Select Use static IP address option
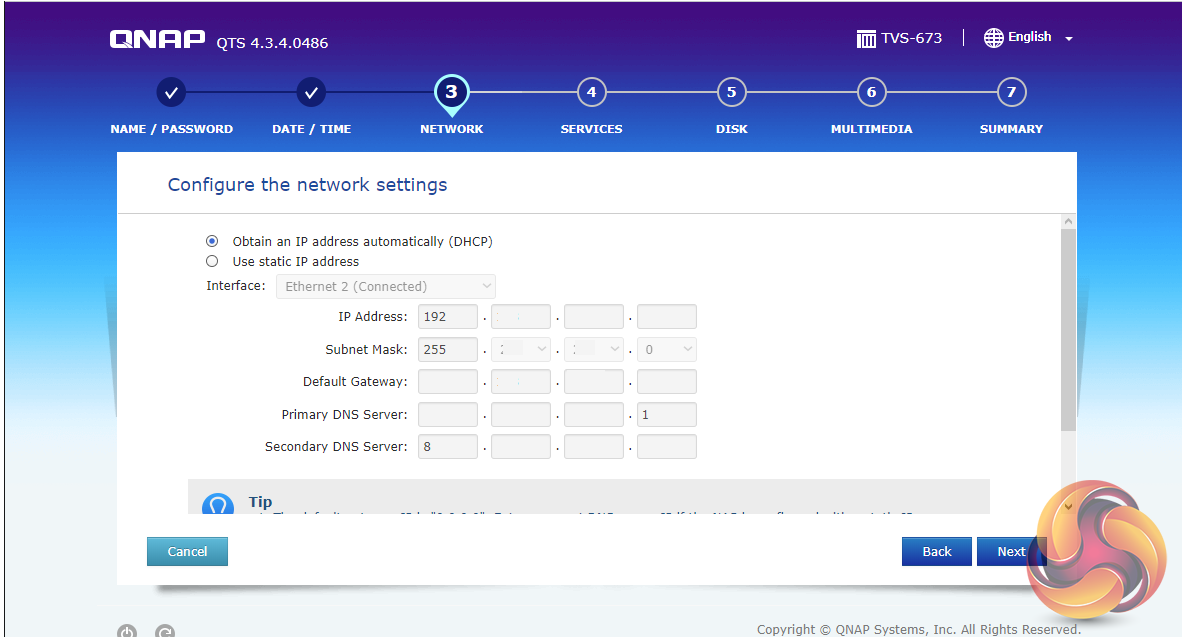The height and width of the screenshot is (638, 1186). click(212, 261)
